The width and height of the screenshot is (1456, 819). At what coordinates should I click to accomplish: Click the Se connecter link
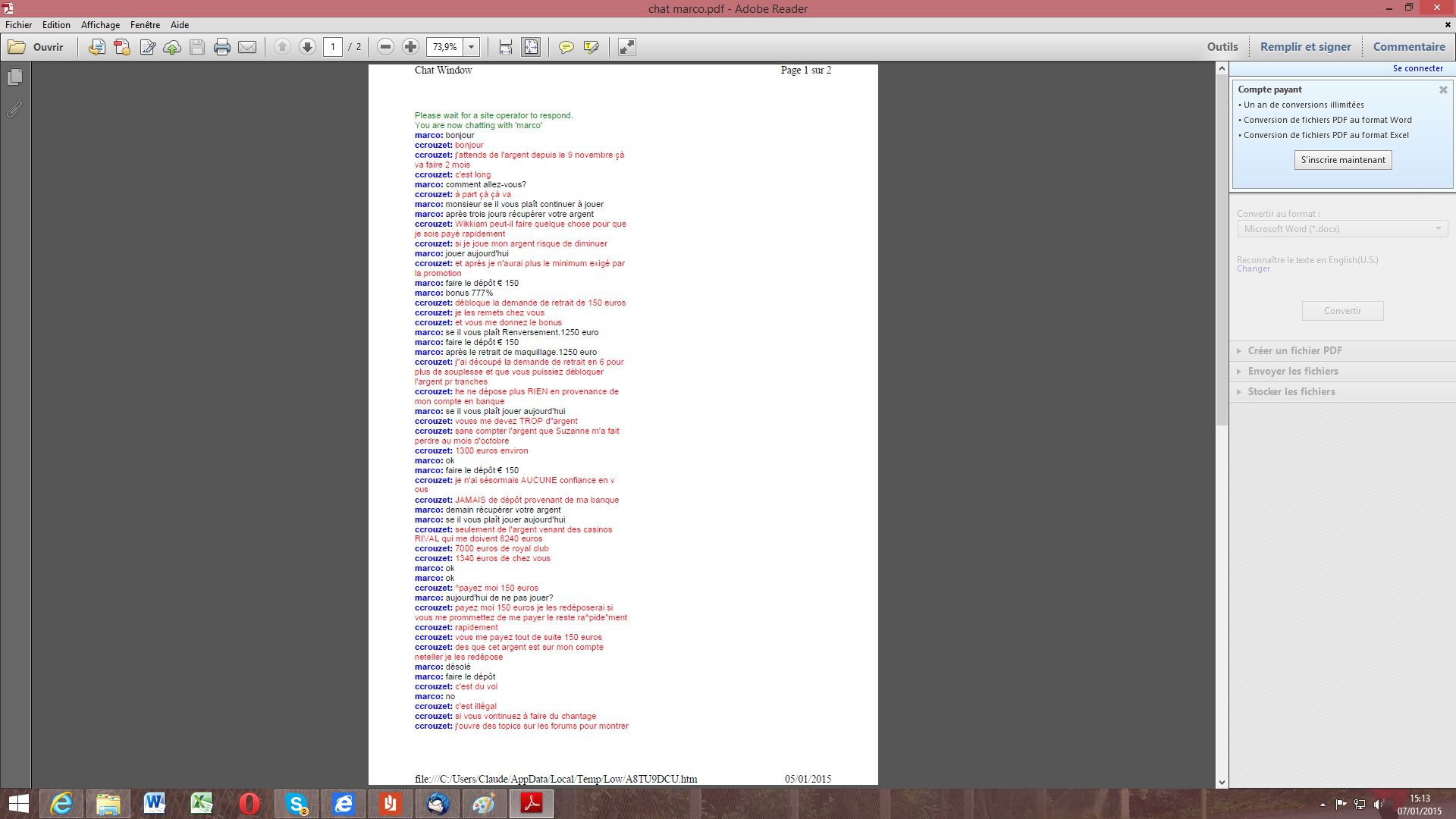[1417, 68]
